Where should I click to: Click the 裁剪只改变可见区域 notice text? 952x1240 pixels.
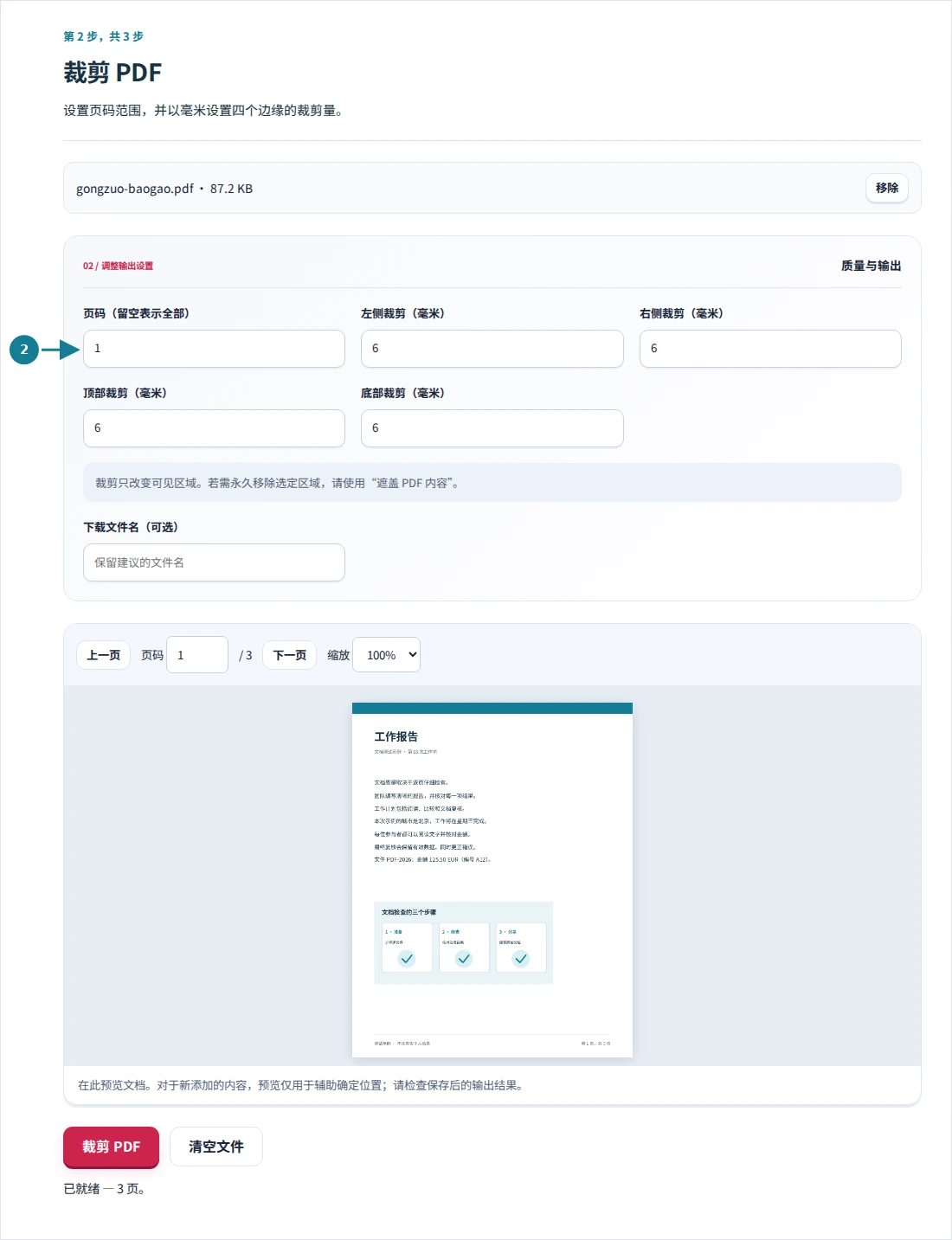point(278,483)
